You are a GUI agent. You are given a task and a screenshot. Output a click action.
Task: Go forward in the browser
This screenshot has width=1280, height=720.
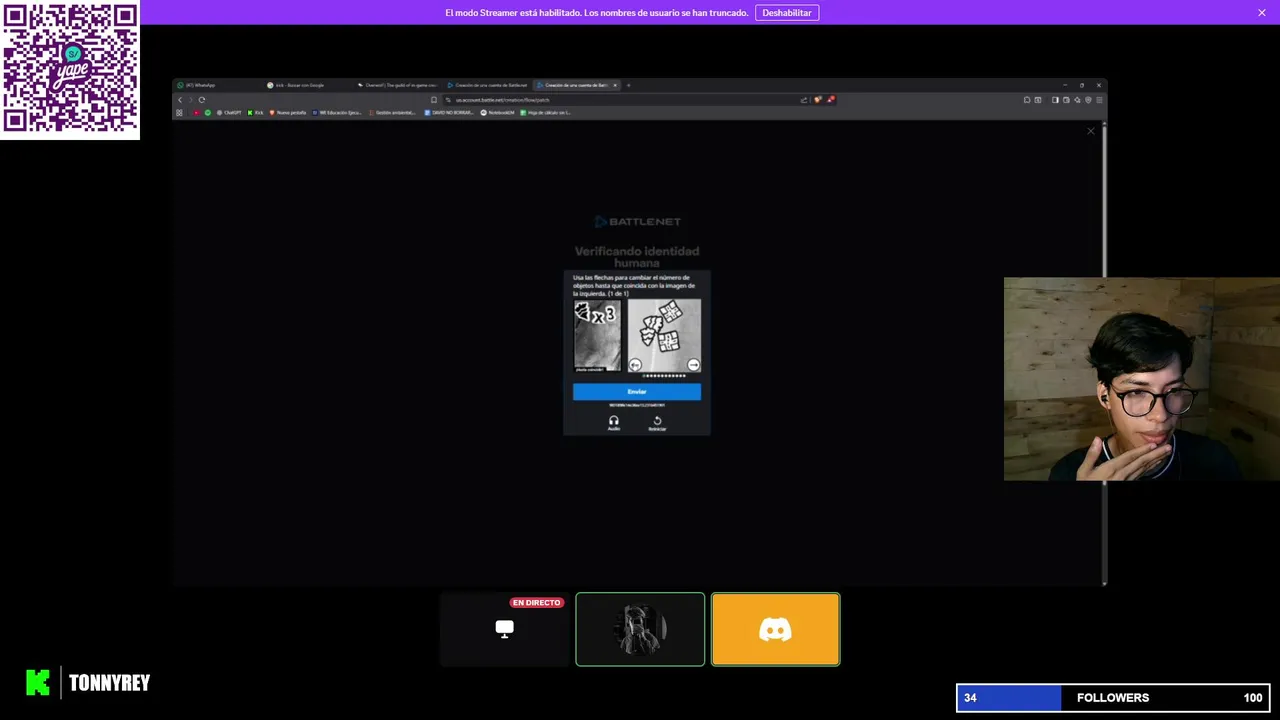click(x=190, y=100)
